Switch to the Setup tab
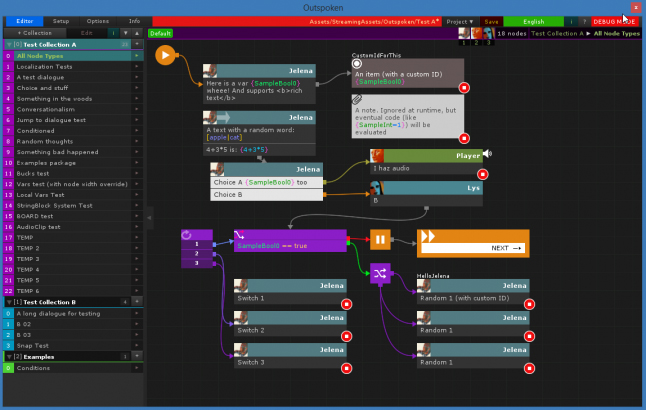This screenshot has height=410, width=646. [x=61, y=21]
